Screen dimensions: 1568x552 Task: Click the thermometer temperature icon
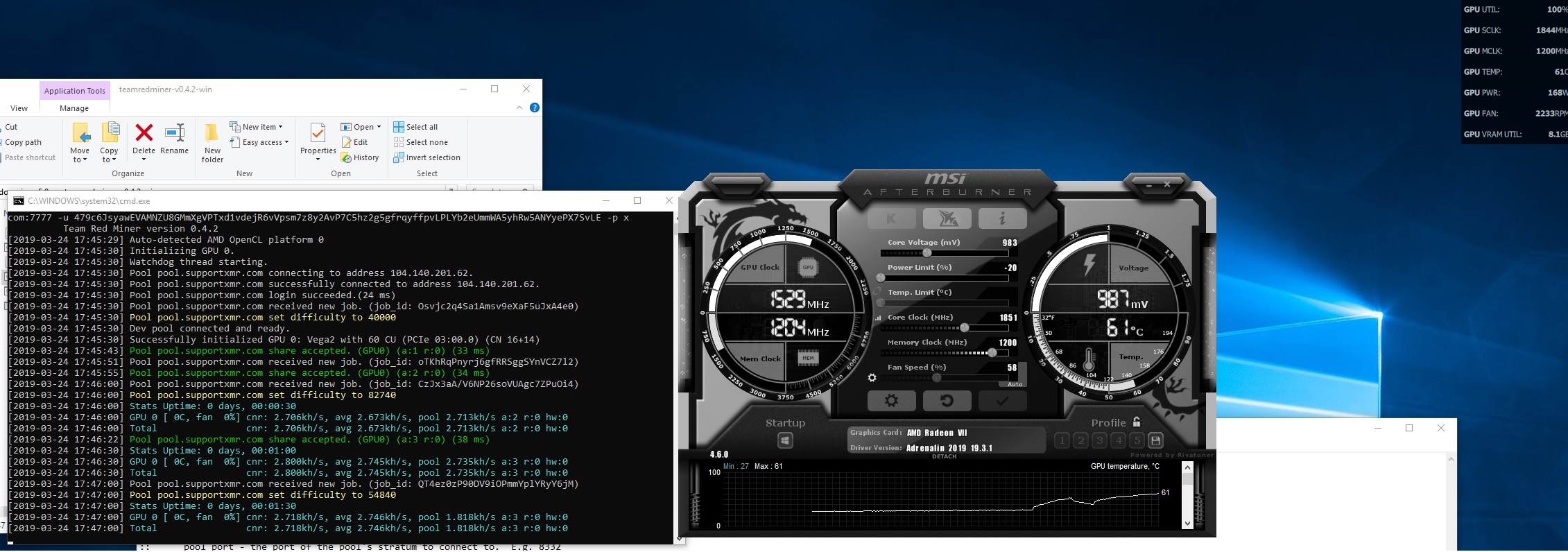pos(1089,359)
